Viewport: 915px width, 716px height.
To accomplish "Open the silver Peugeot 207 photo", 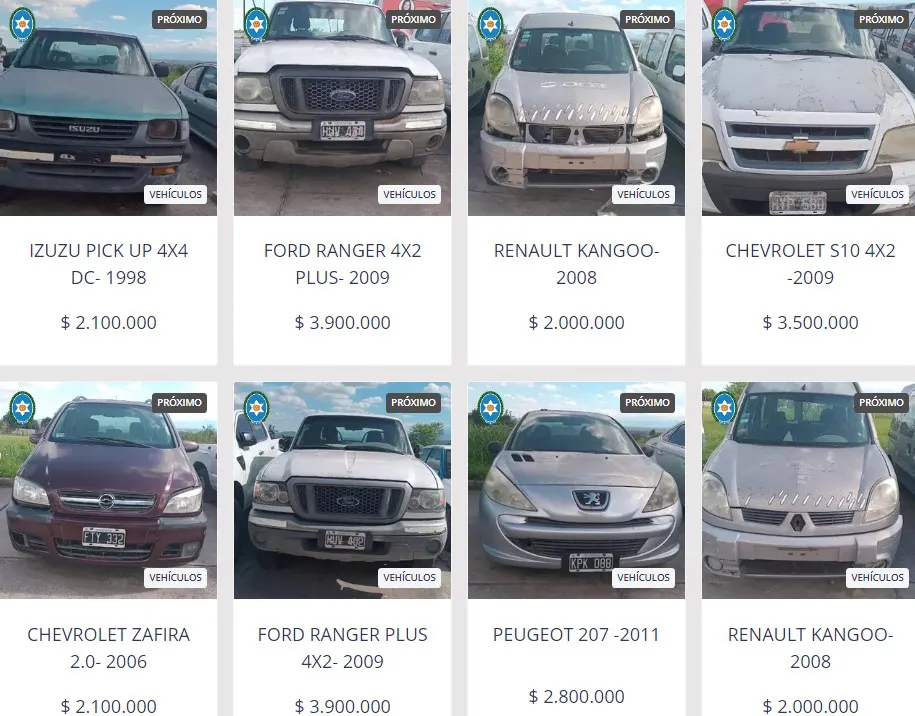I will click(x=576, y=490).
